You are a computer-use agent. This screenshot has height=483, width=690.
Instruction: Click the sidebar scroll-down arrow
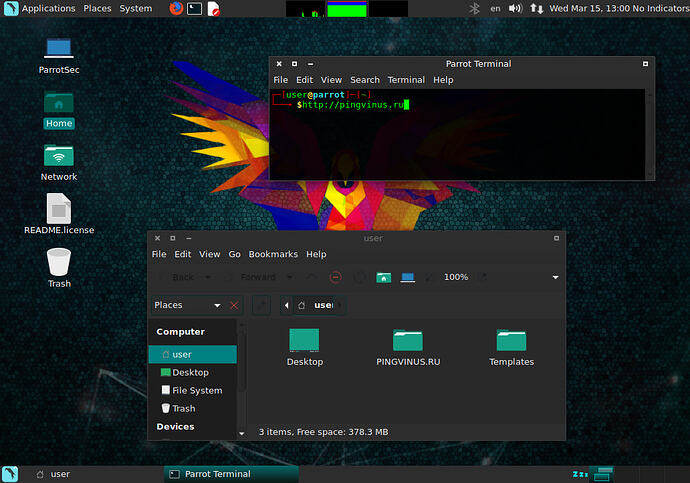(x=242, y=434)
